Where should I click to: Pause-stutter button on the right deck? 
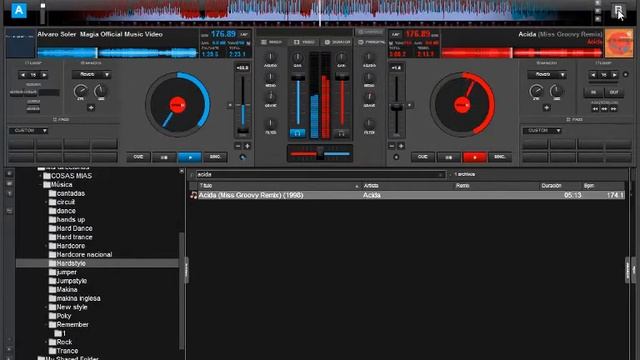coord(449,157)
